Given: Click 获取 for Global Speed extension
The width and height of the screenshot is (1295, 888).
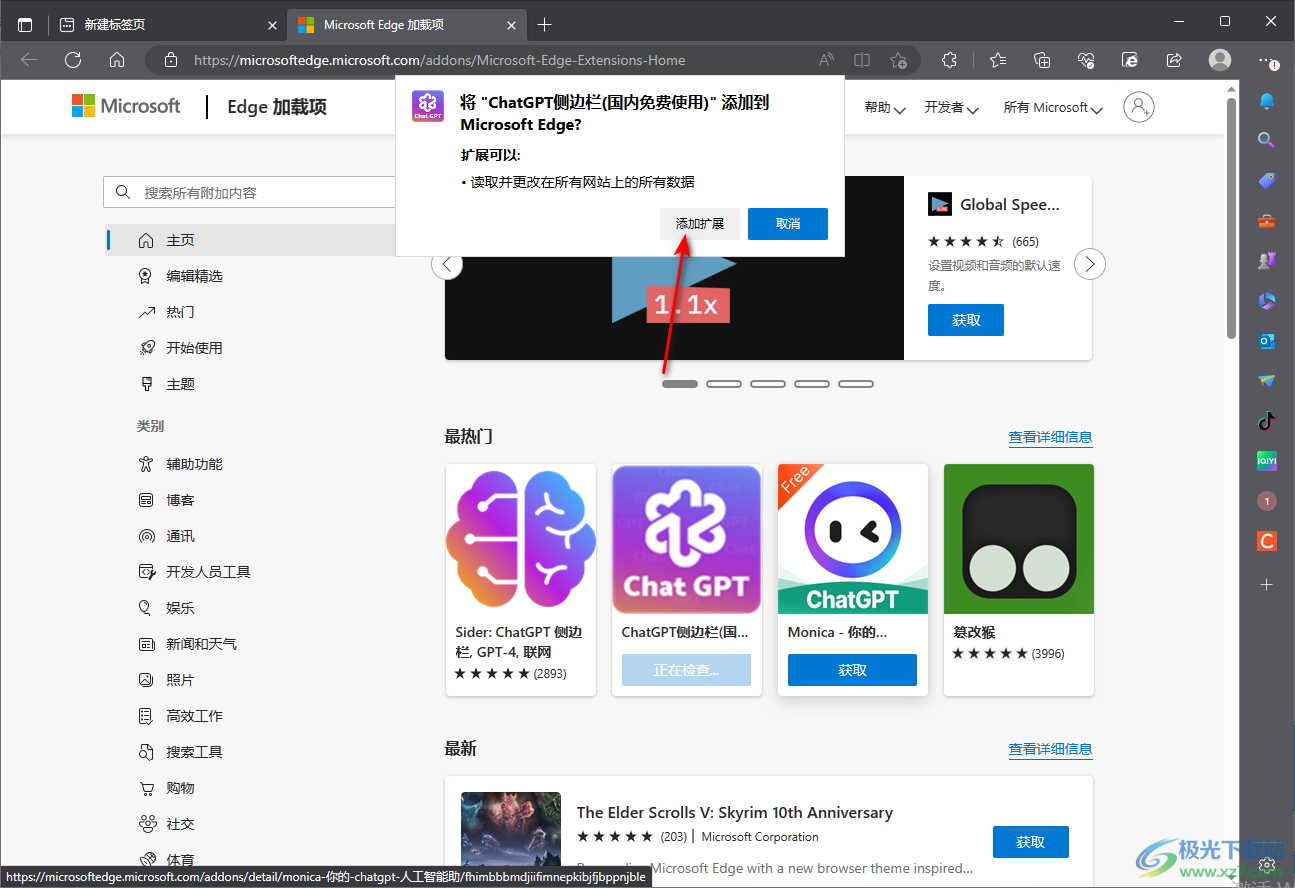Looking at the screenshot, I should (x=966, y=320).
